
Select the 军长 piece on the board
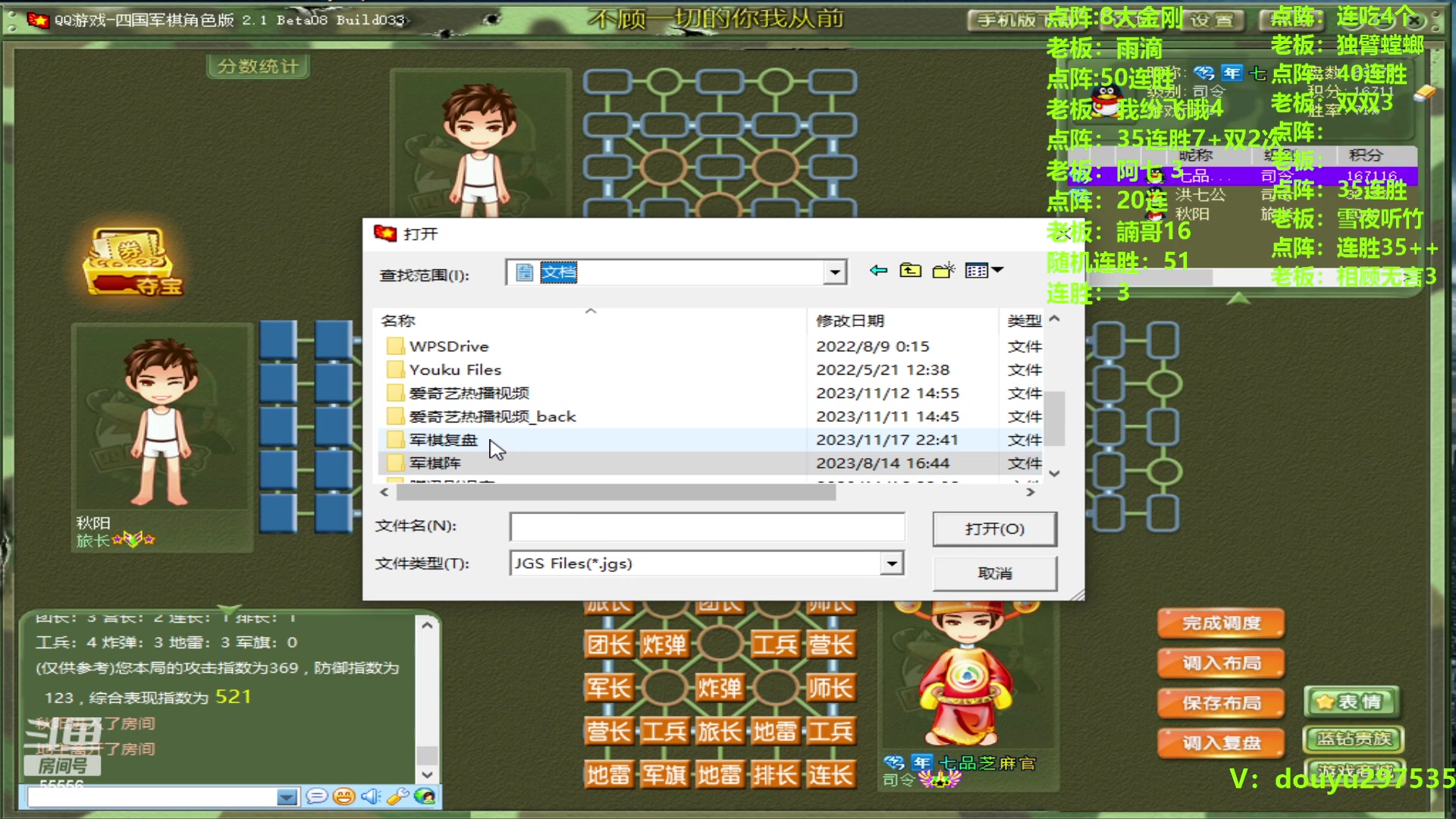[609, 689]
